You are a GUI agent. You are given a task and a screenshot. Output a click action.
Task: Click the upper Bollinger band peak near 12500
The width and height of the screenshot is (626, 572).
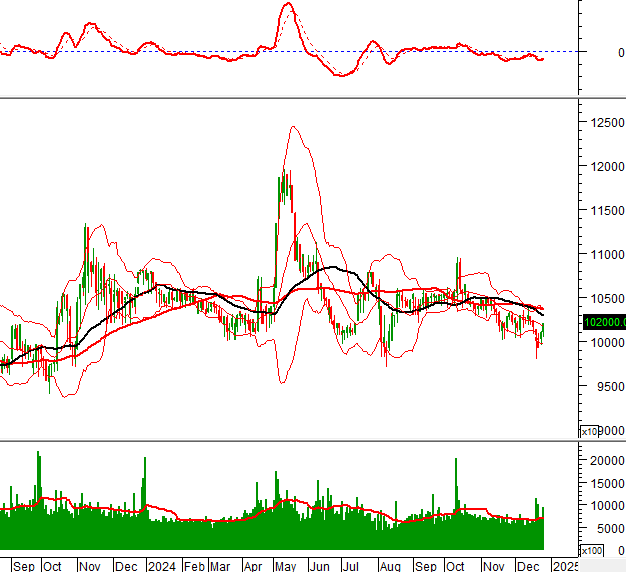point(292,127)
